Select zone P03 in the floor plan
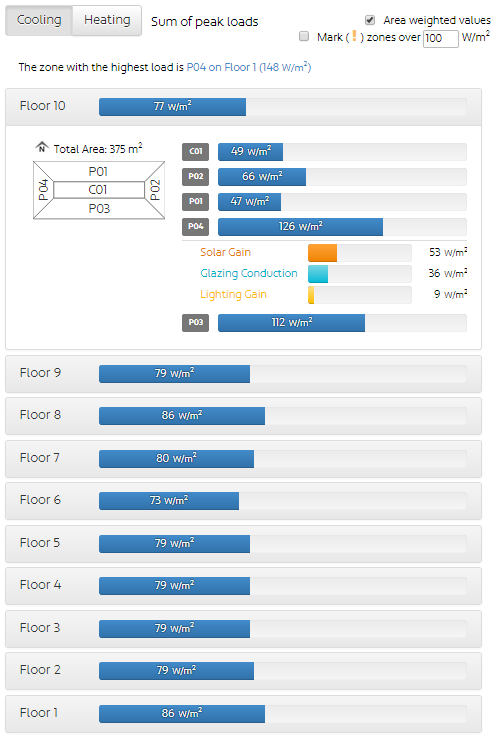The height and width of the screenshot is (737, 493). 99,209
